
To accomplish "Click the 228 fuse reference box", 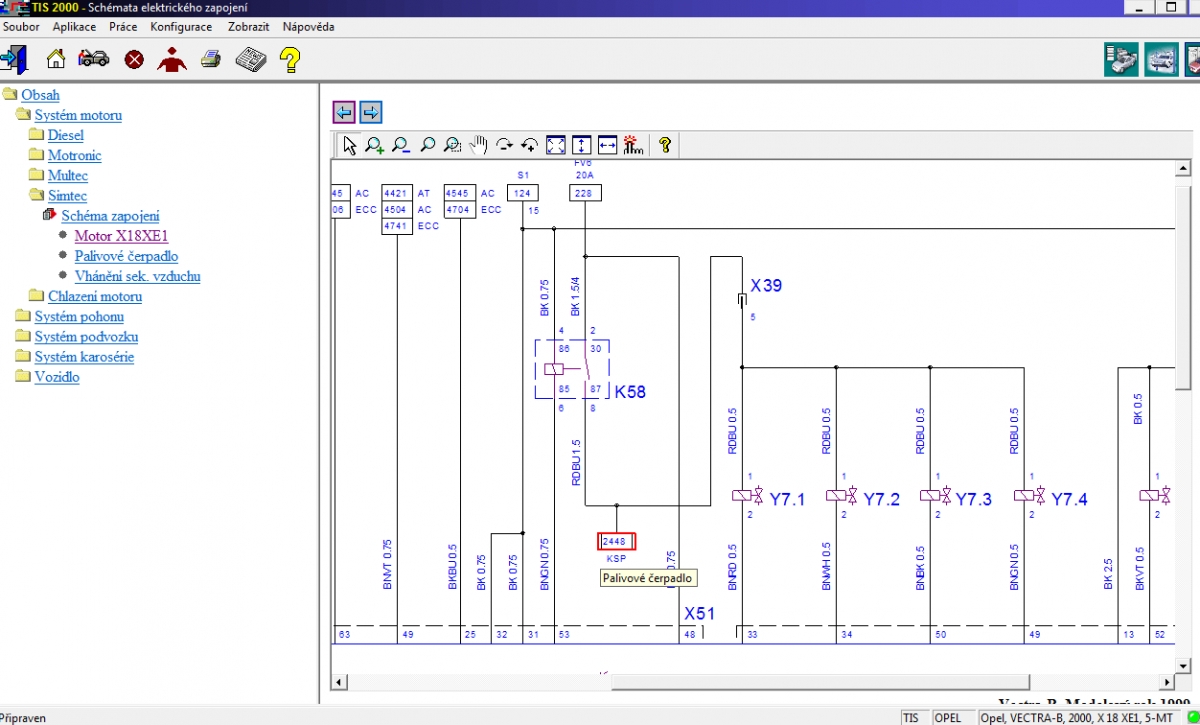I will click(x=584, y=193).
